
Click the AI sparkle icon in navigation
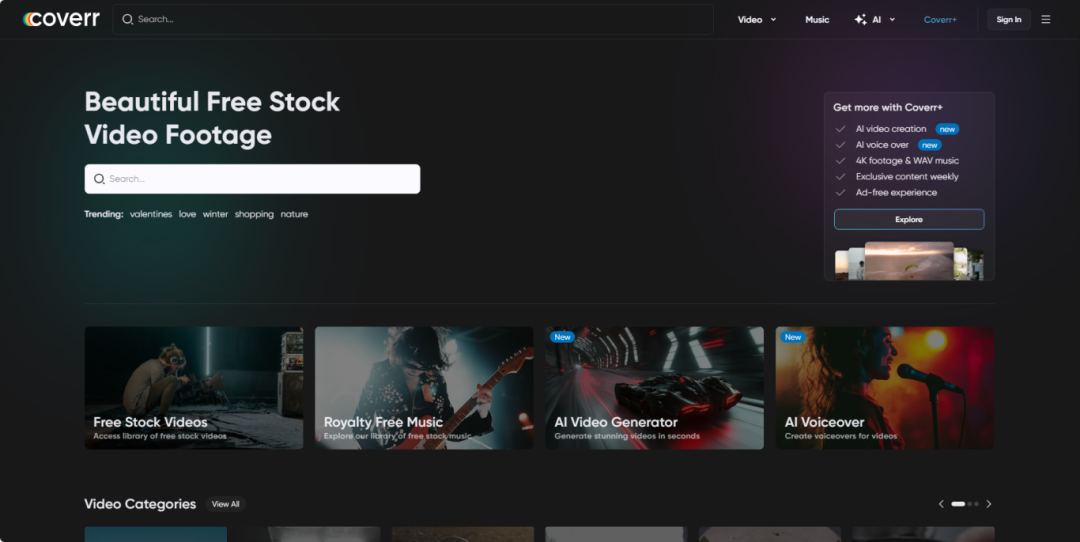pos(860,19)
